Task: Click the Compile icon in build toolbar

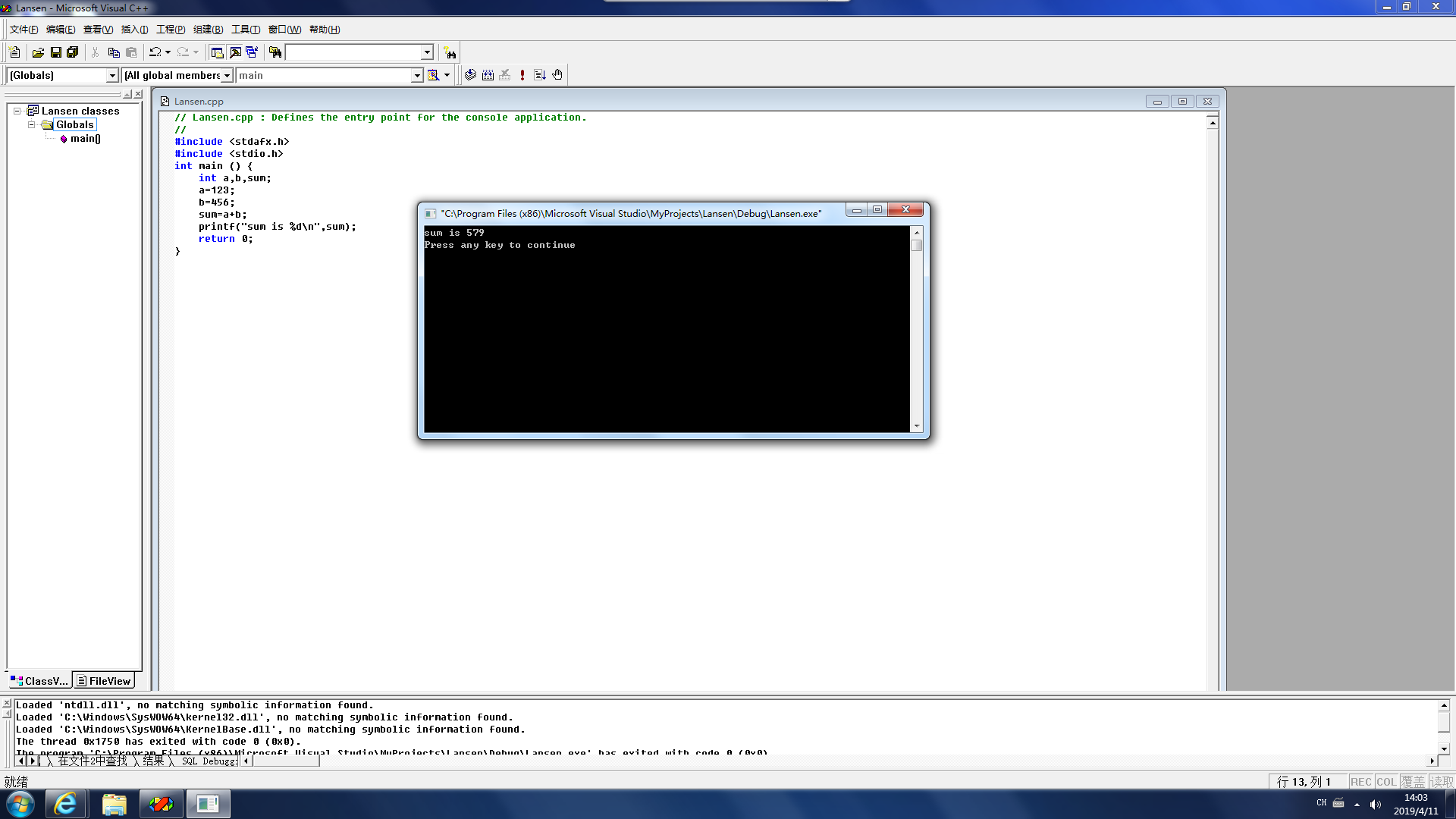Action: [x=470, y=75]
